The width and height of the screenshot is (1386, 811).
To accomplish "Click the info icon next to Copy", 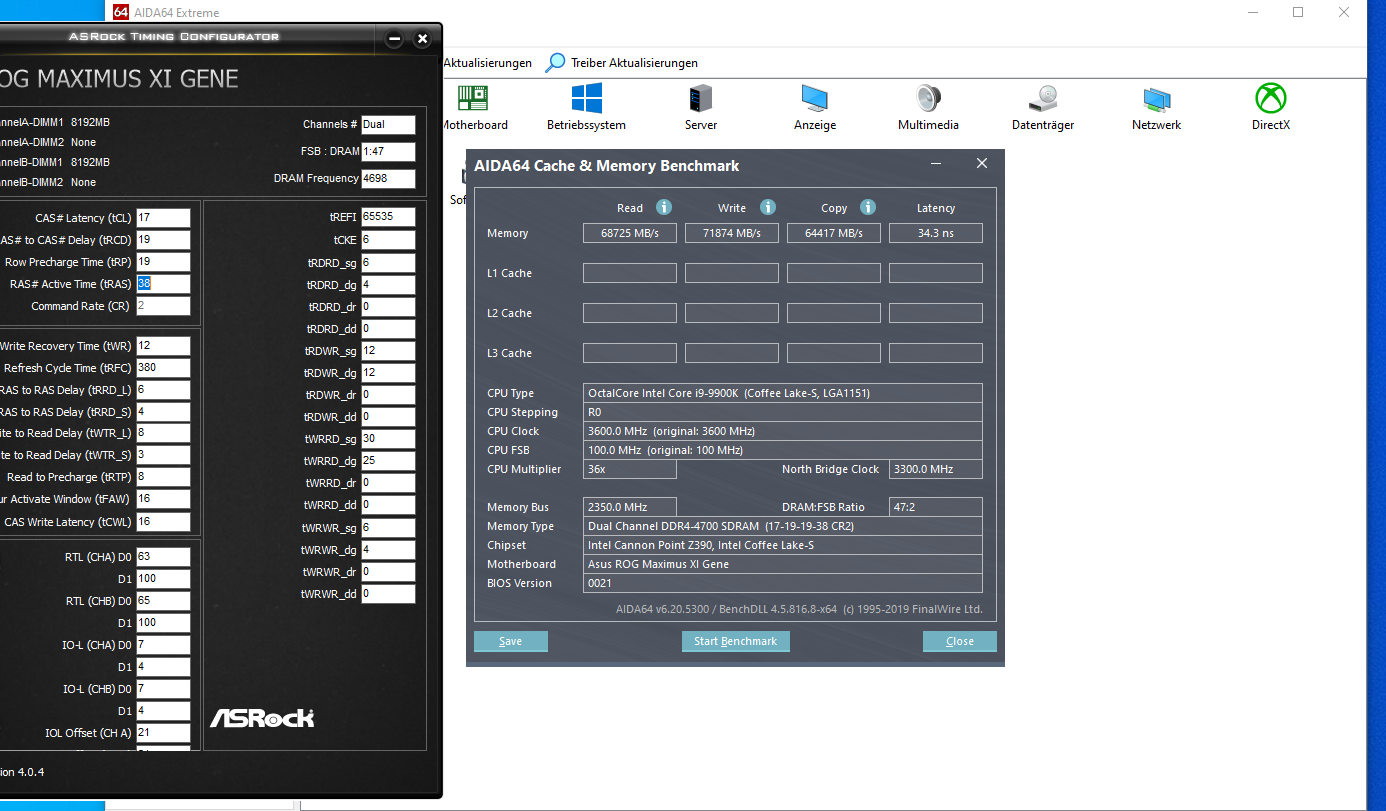I will (x=868, y=207).
